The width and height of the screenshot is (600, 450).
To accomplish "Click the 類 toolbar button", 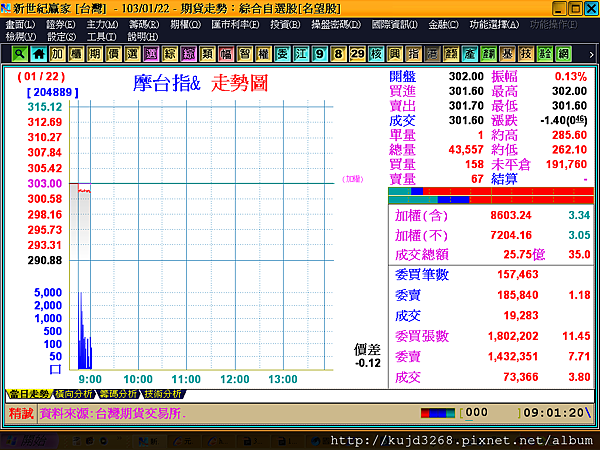I will (x=207, y=54).
